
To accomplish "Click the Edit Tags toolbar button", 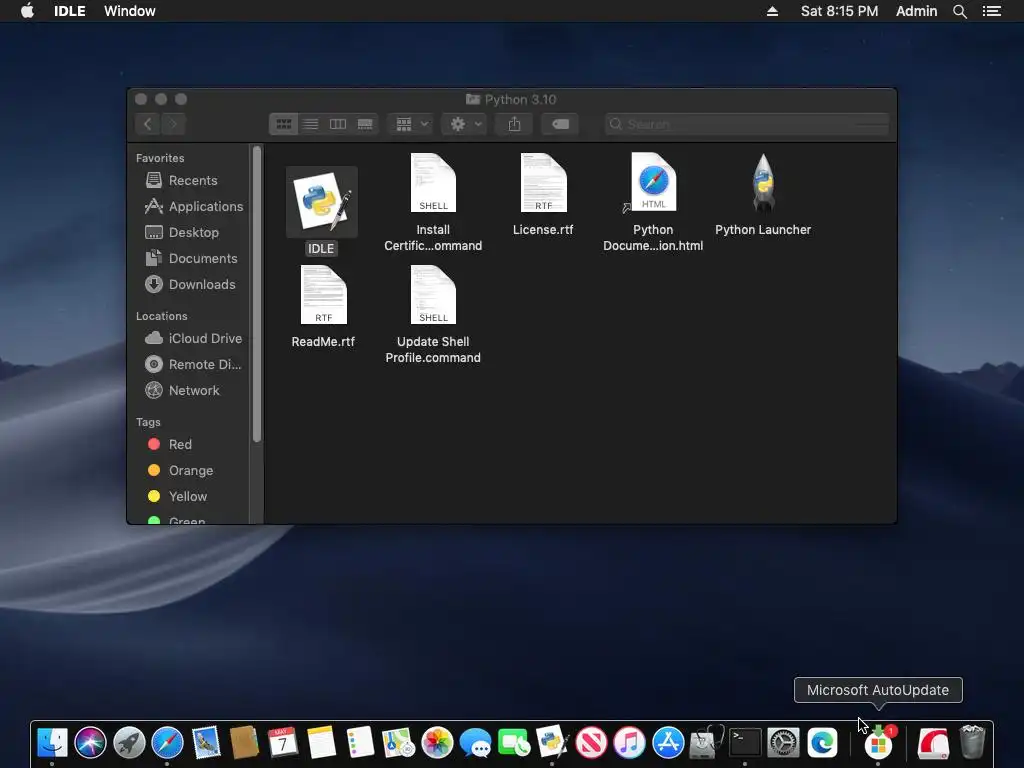I will click(x=560, y=124).
